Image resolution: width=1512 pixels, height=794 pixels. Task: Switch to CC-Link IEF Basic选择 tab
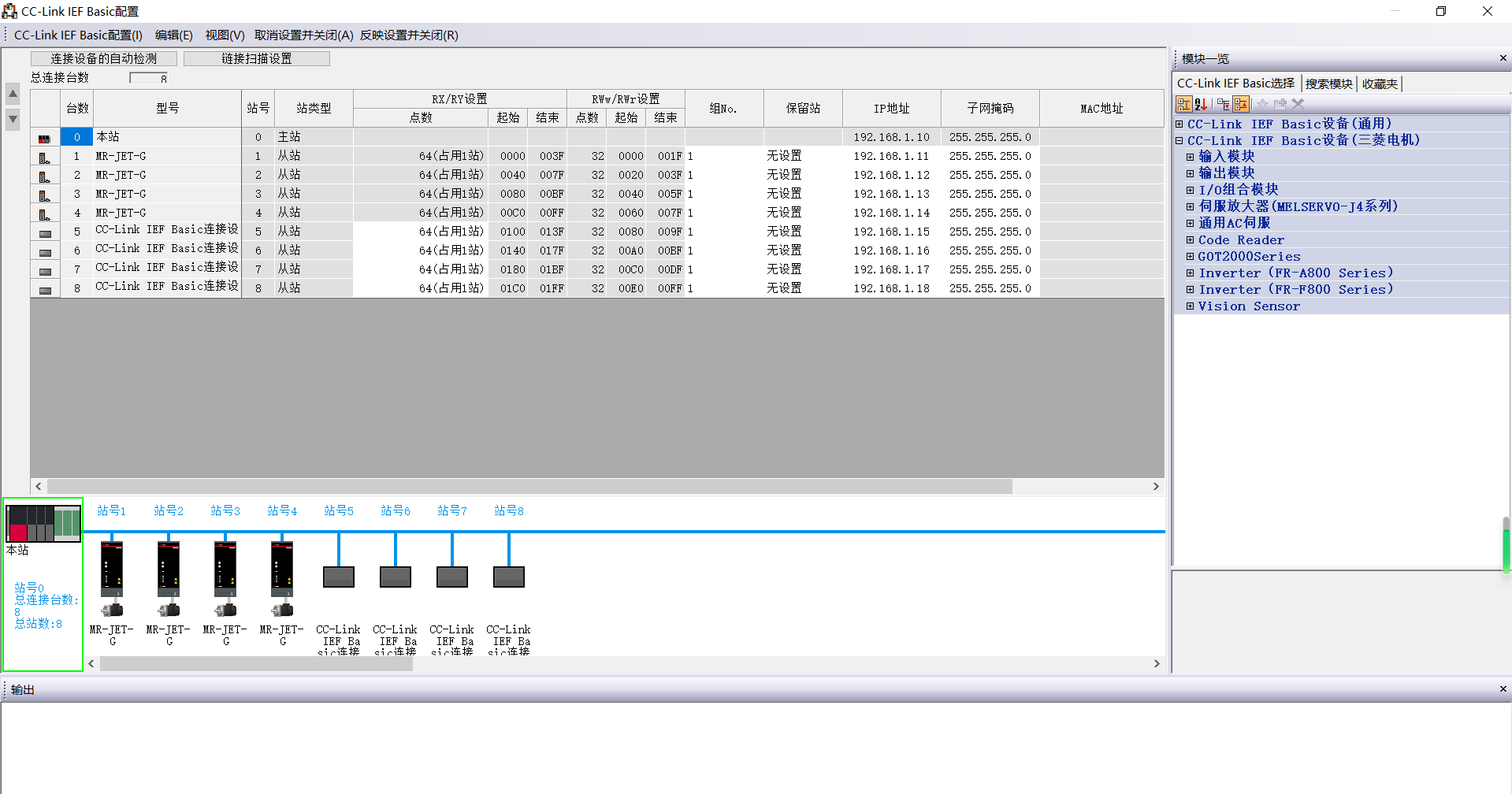pyautogui.click(x=1235, y=83)
